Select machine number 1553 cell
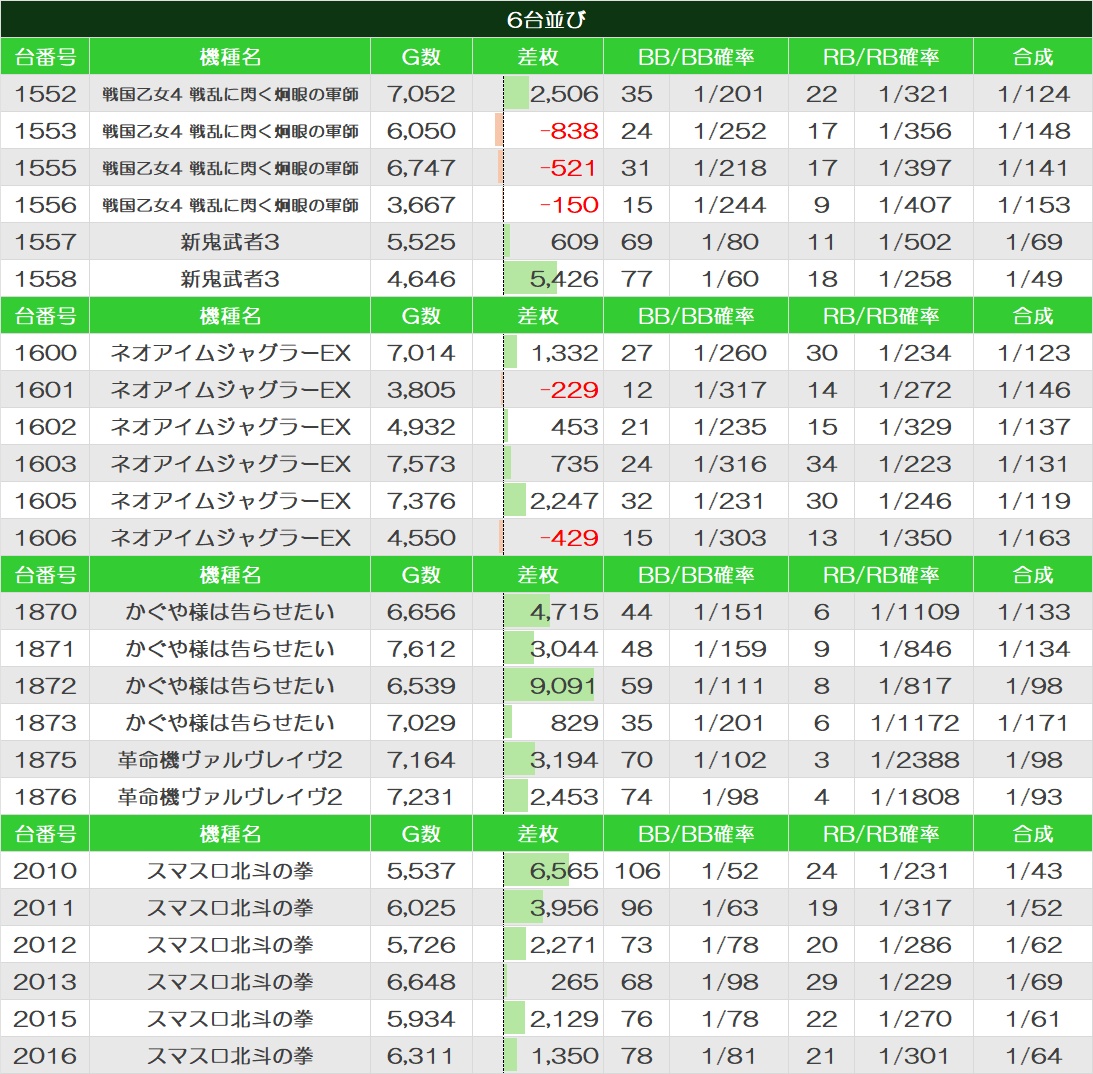Viewport: 1093px width, 1074px height. click(45, 131)
